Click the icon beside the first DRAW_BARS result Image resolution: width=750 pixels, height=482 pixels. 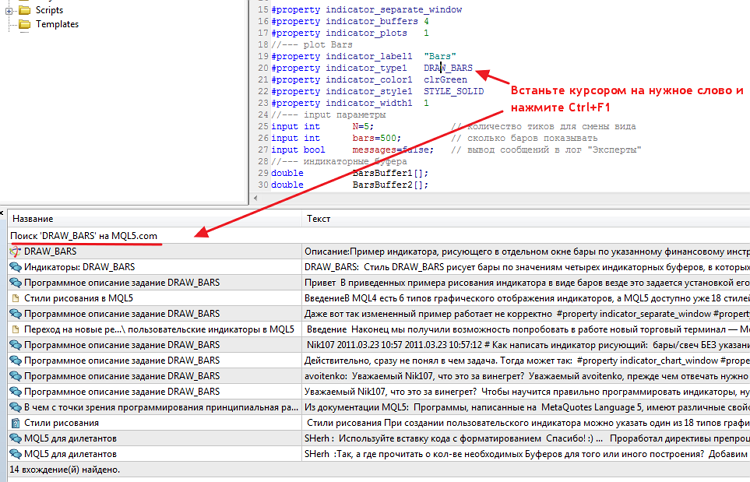[x=15, y=251]
